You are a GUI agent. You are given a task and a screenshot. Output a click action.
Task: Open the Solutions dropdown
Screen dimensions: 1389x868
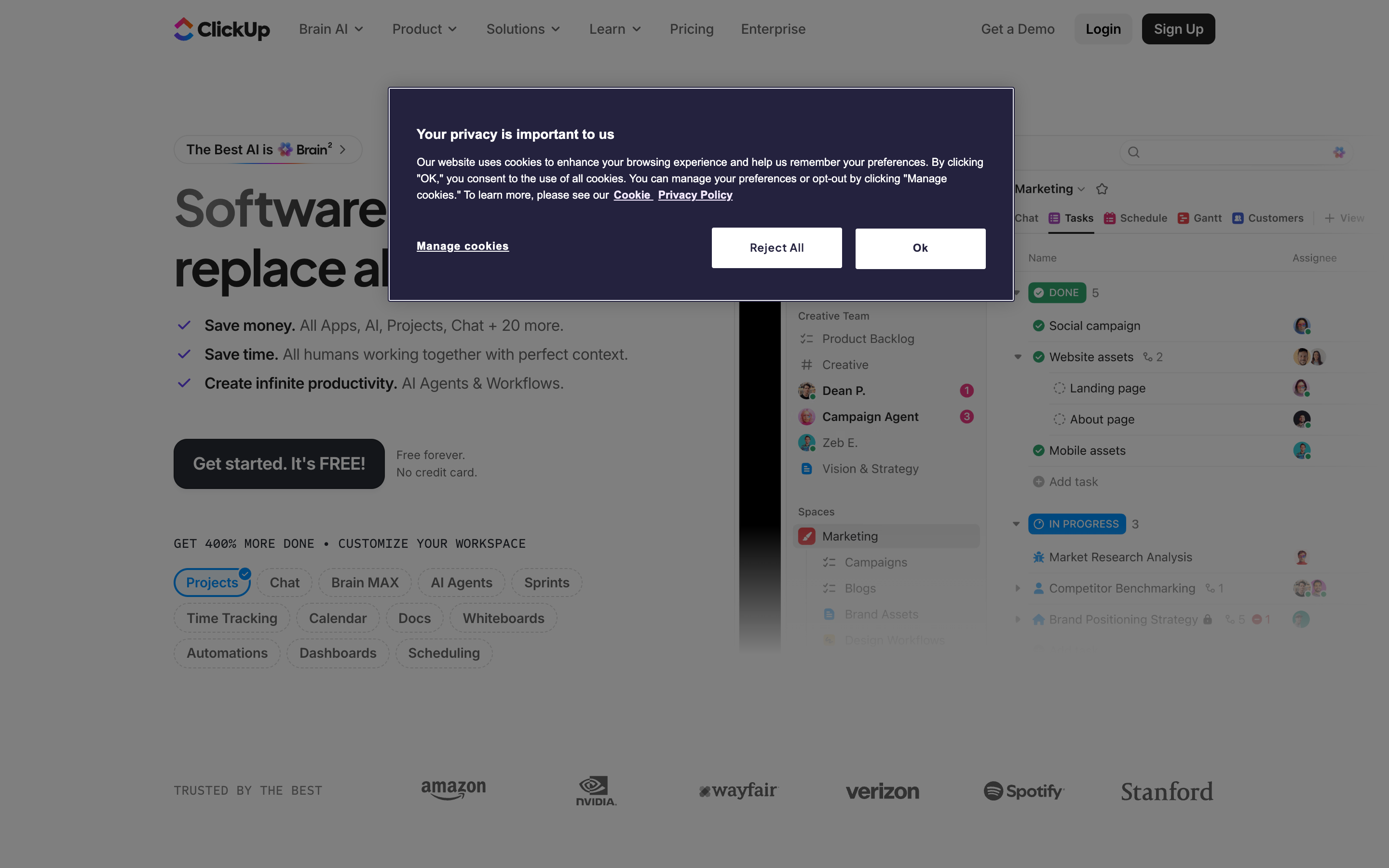(523, 29)
